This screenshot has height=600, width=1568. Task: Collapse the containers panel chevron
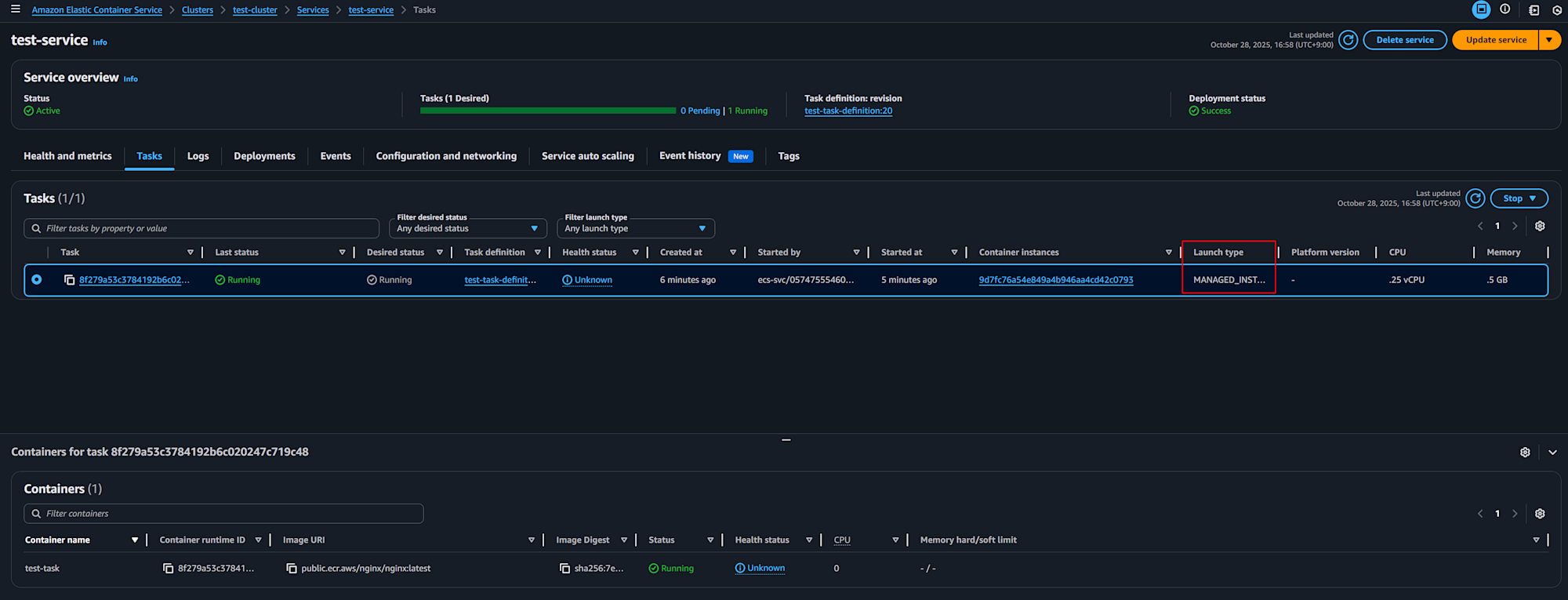[x=1552, y=453]
